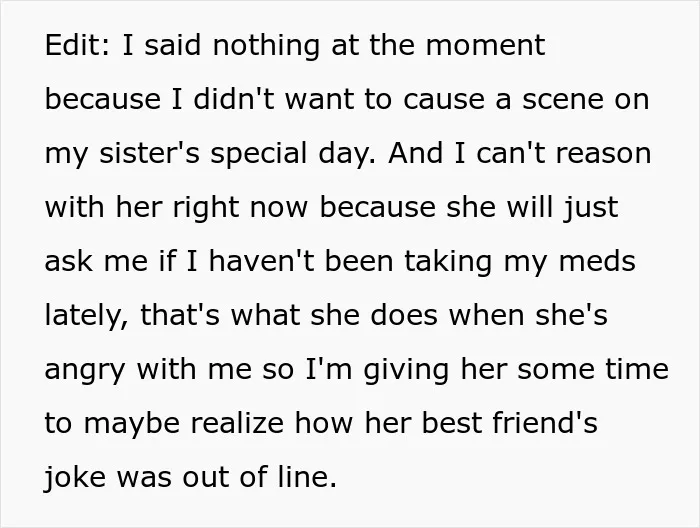Click the phrase "right now" in fourth line
Image resolution: width=700 pixels, height=528 pixels.
click(x=240, y=209)
